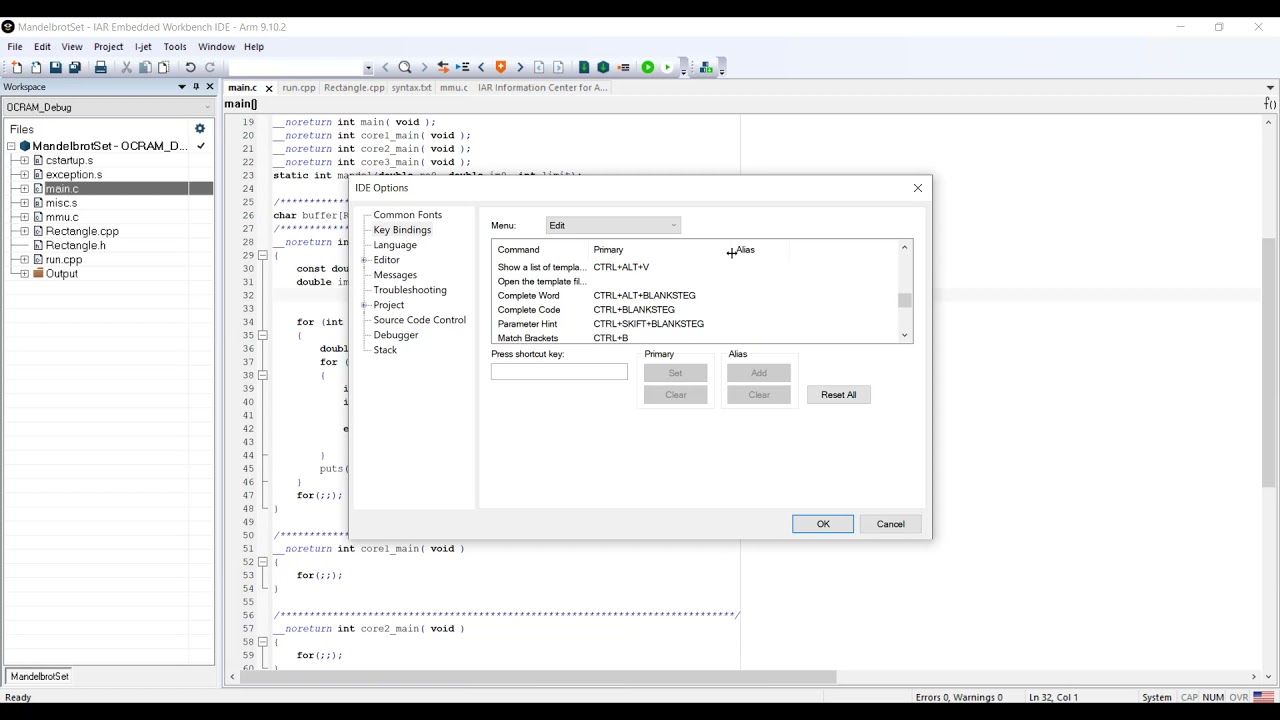Click the New Document toolbar icon
The height and width of the screenshot is (720, 1280).
pos(16,67)
